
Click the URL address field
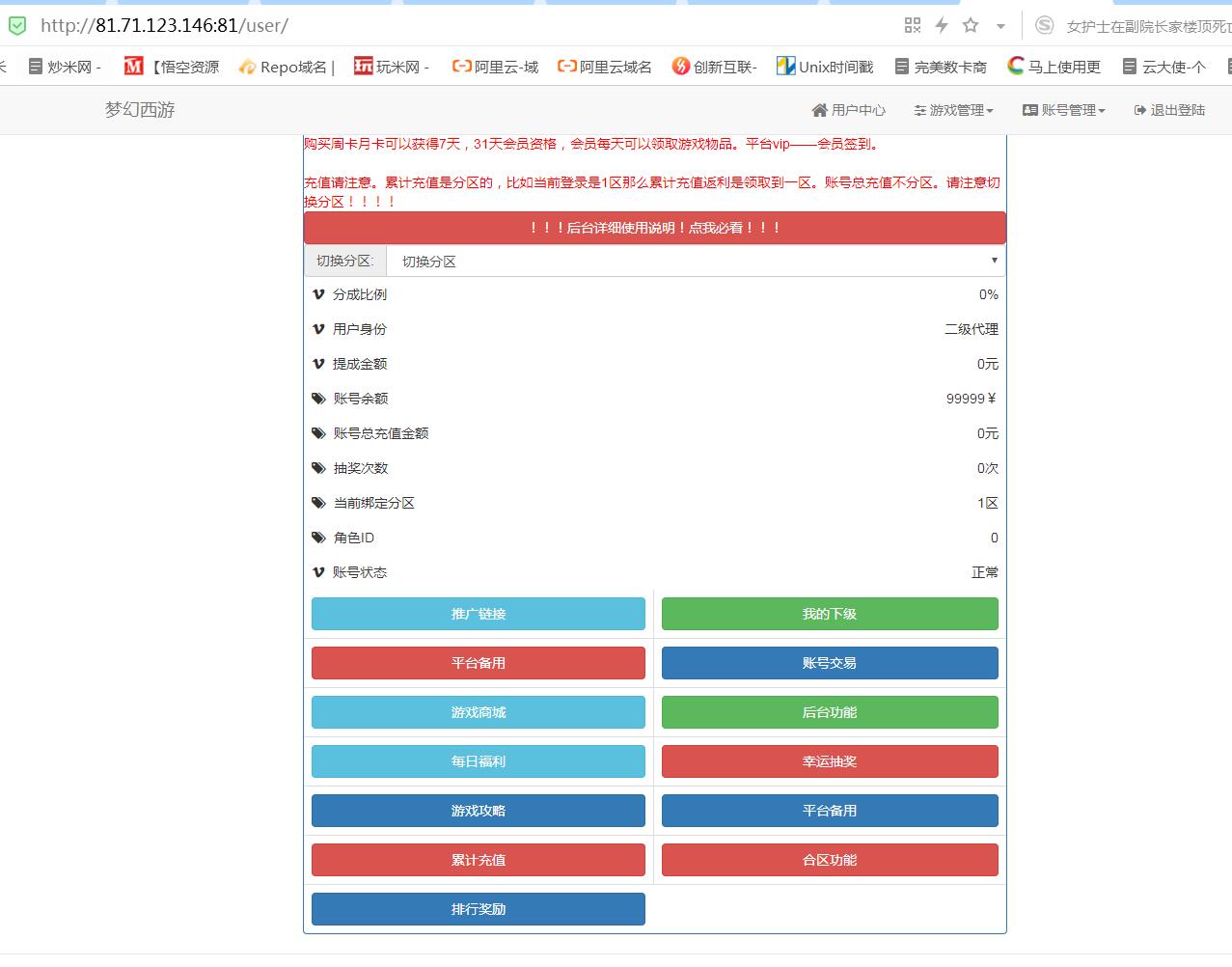coord(463,25)
